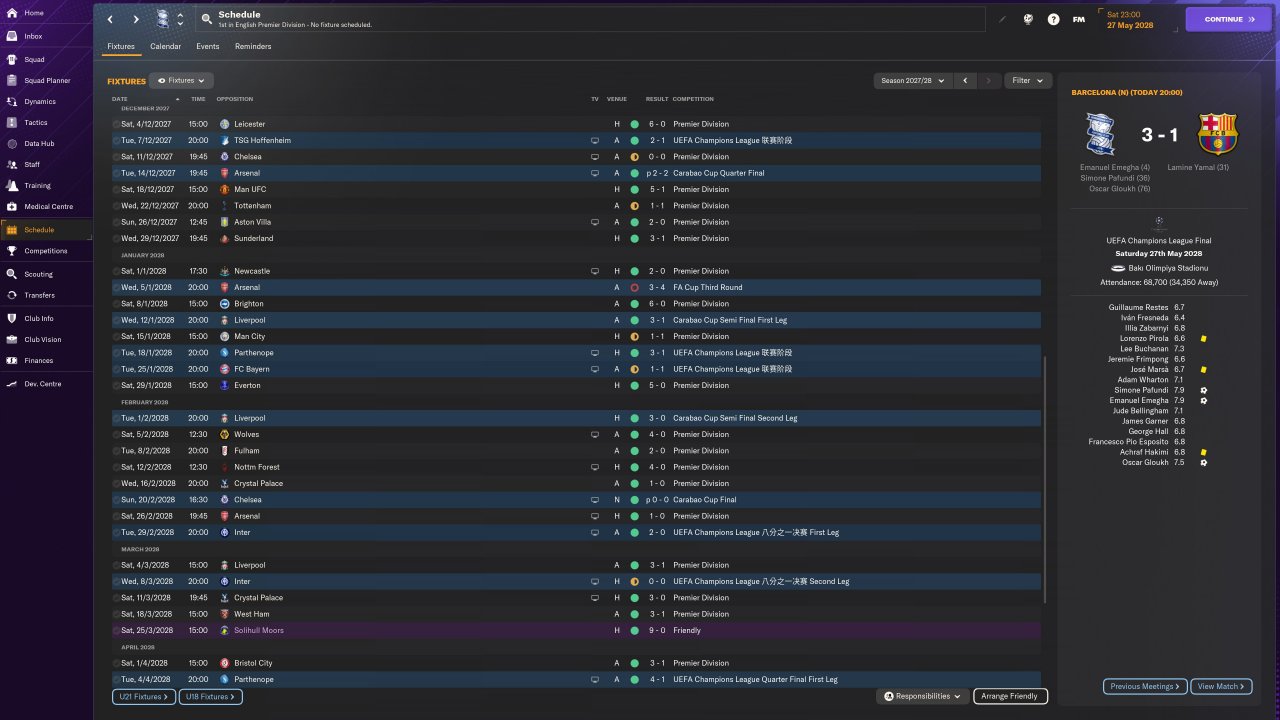The width and height of the screenshot is (1280, 720).
Task: Select the checkbox on the Wolves row
Action: pyautogui.click(x=116, y=434)
